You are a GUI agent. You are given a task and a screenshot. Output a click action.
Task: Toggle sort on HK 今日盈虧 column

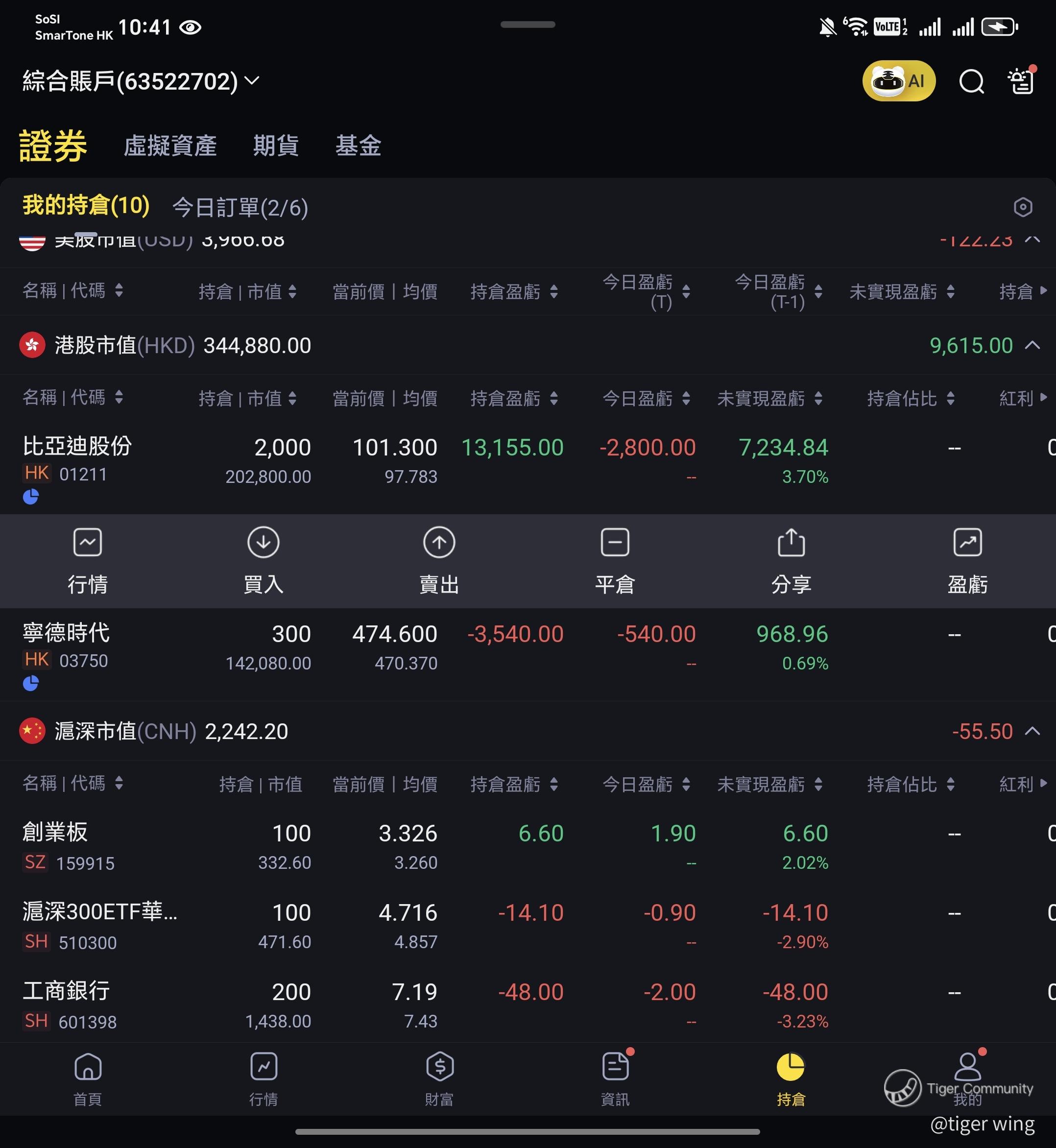pos(646,398)
